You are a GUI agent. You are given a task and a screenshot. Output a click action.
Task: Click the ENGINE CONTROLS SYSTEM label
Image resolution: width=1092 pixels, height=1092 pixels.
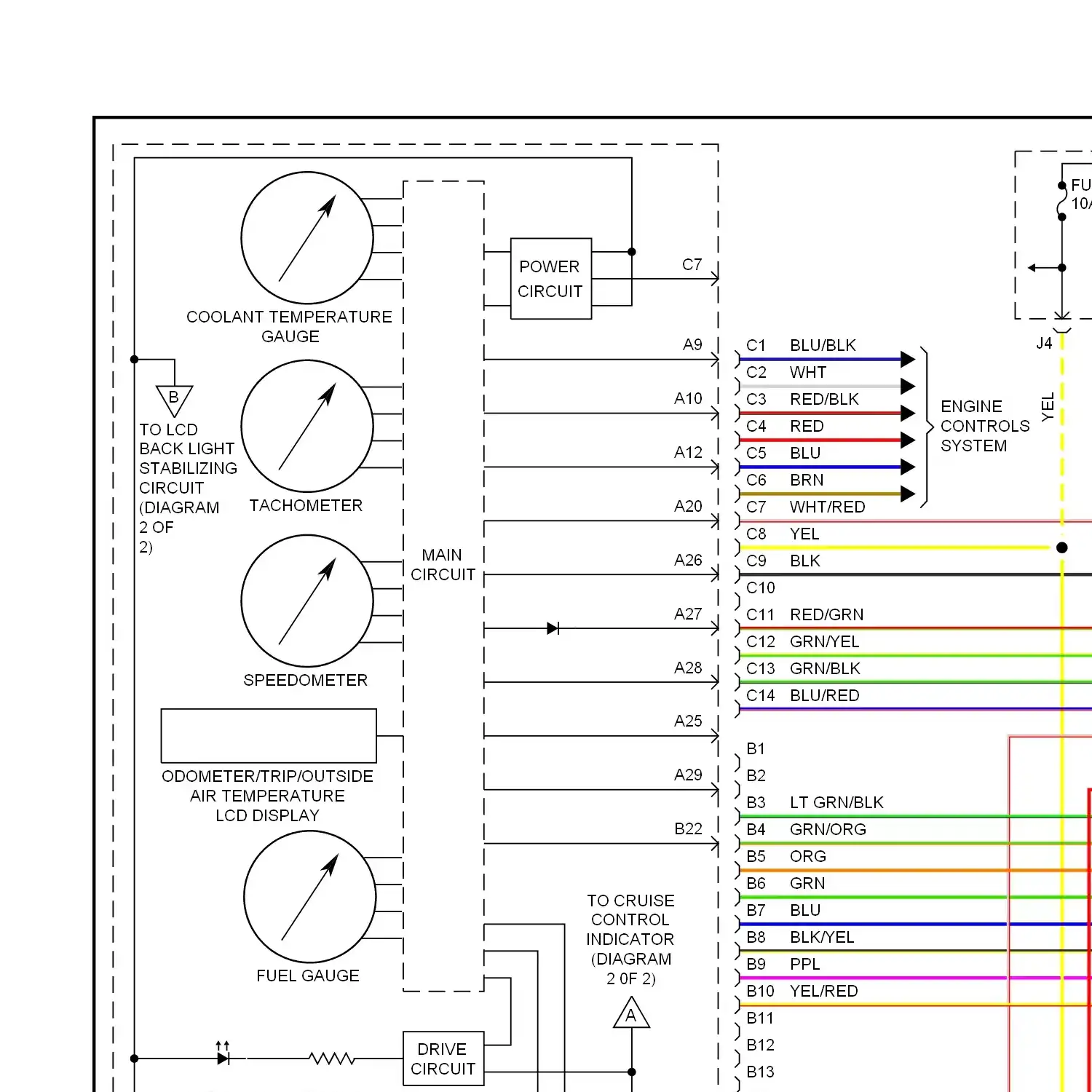pos(985,426)
